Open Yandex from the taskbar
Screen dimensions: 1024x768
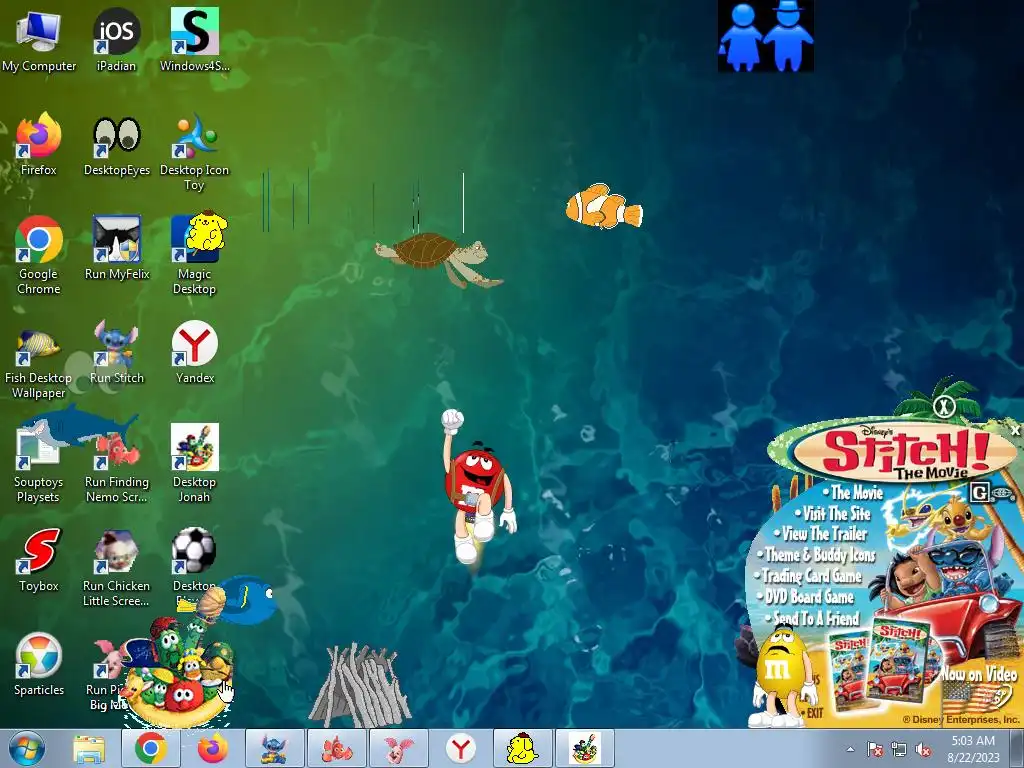pyautogui.click(x=460, y=748)
